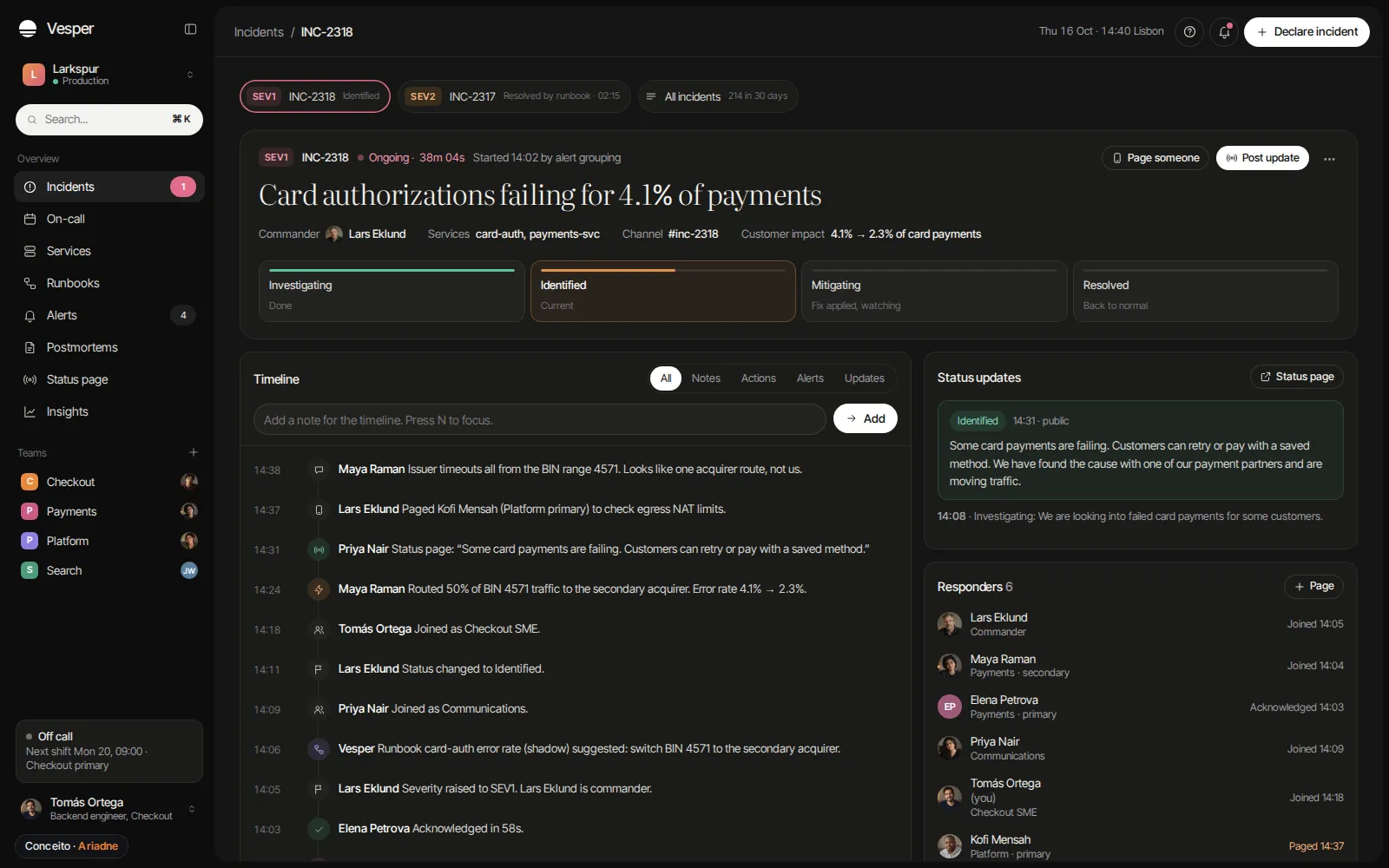Click the pager icon on 14:37 entry
The image size is (1389, 868).
click(319, 510)
